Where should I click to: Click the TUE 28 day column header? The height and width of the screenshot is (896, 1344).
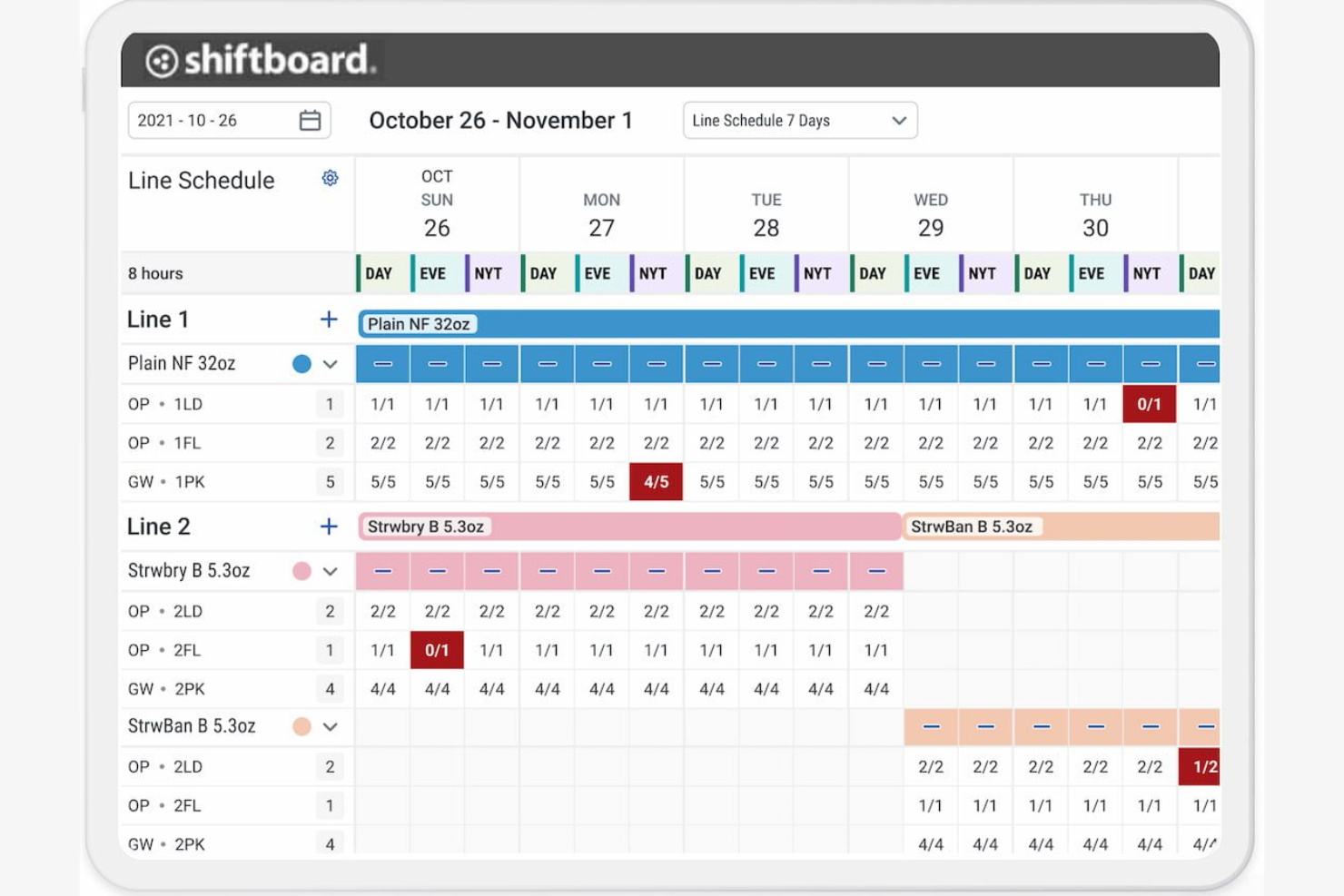tap(766, 203)
